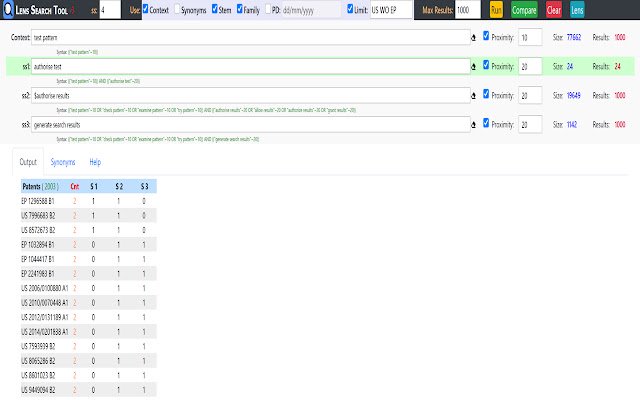640x400 pixels.
Task: Click ss3 field 'generate search results'
Action: (251, 124)
